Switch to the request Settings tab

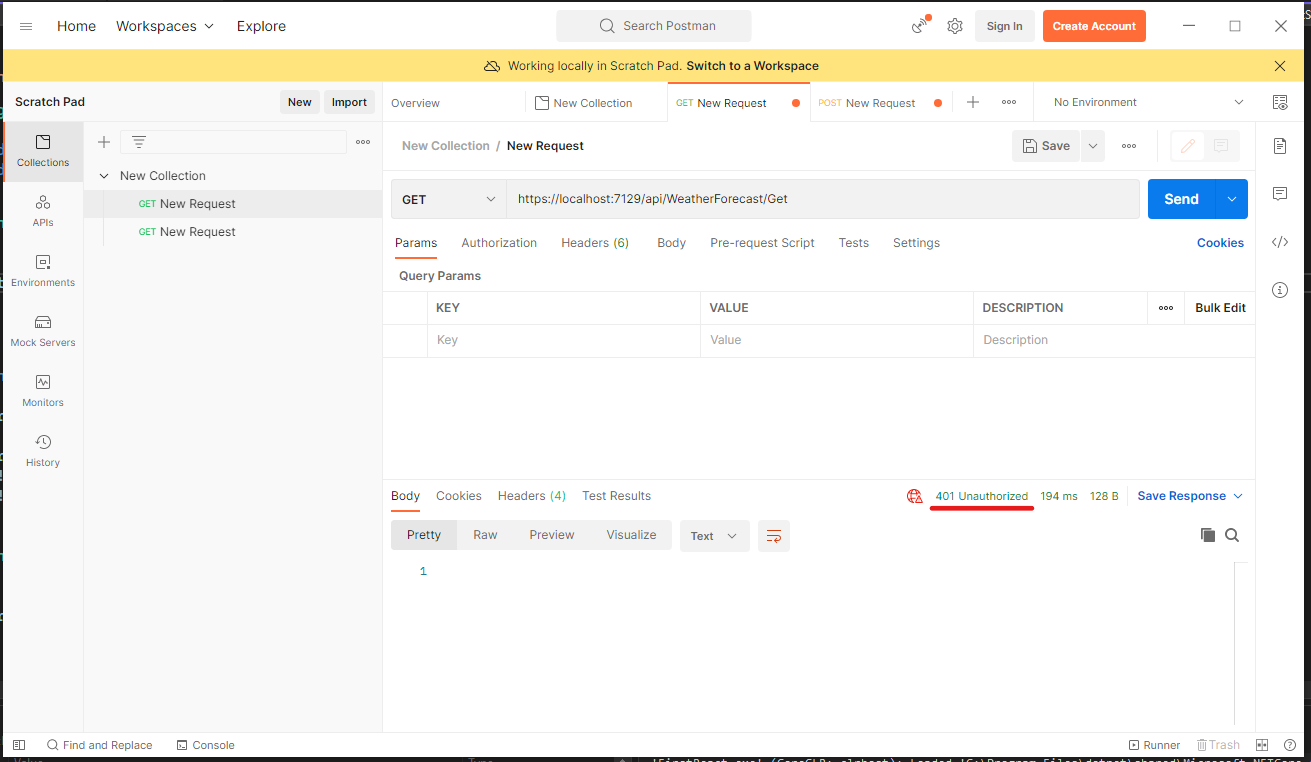coord(916,243)
